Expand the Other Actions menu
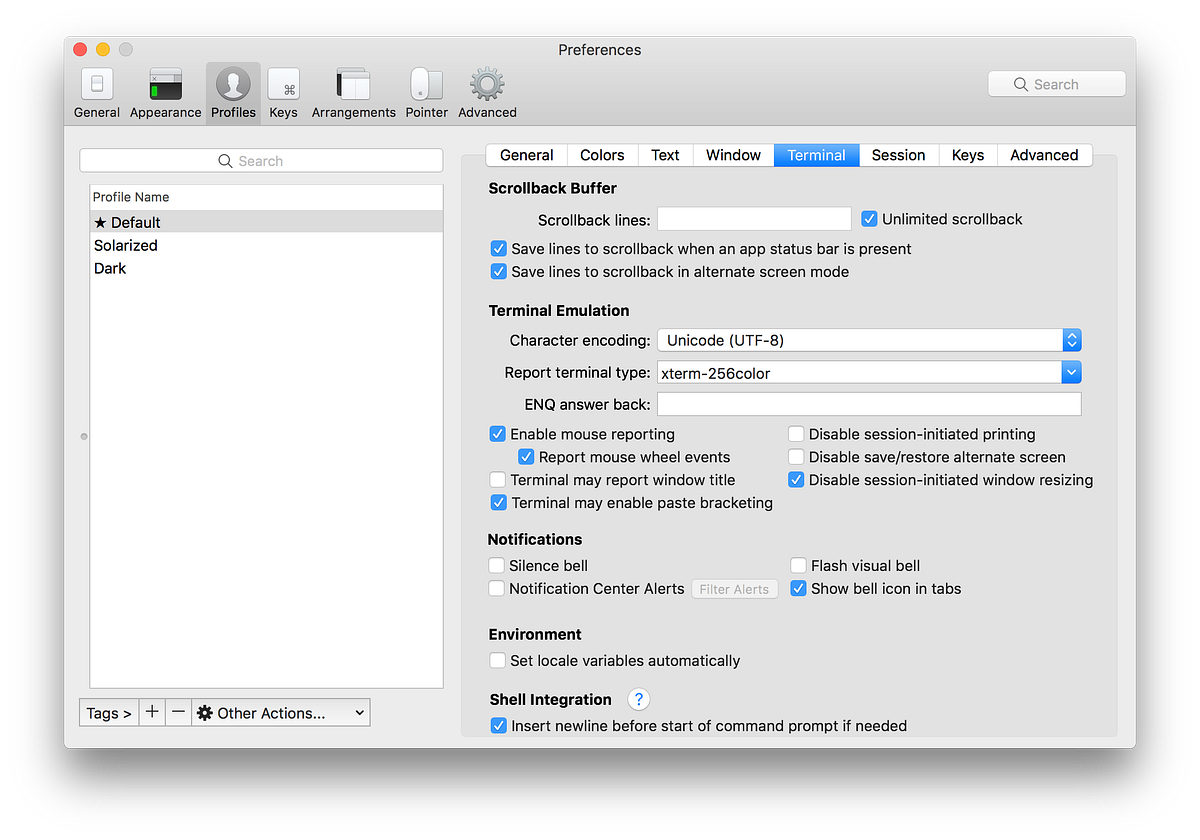The image size is (1200, 840). point(281,712)
